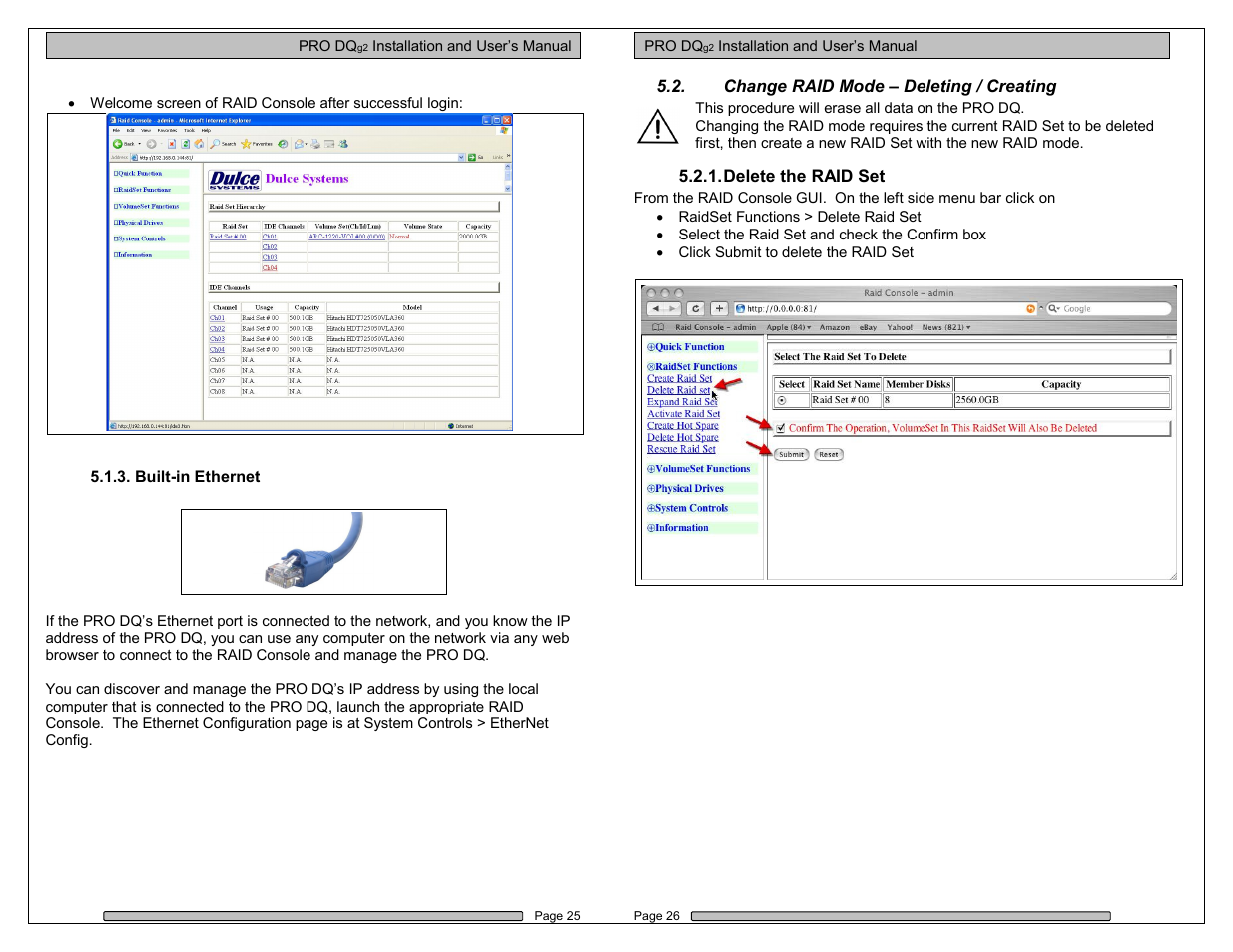Click Activate Raid Set link
Image resolution: width=1233 pixels, height=952 pixels.
click(x=683, y=414)
